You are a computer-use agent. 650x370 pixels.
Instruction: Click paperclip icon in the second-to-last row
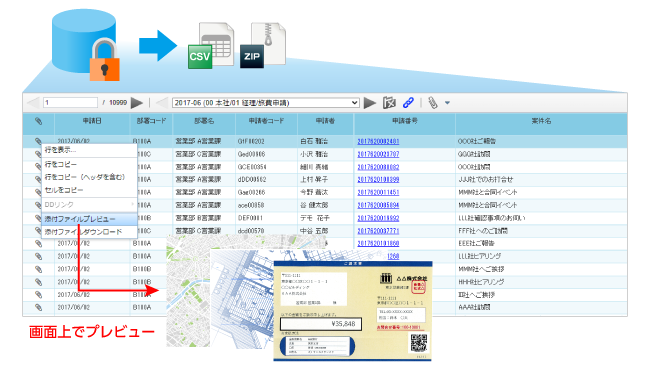point(38,295)
